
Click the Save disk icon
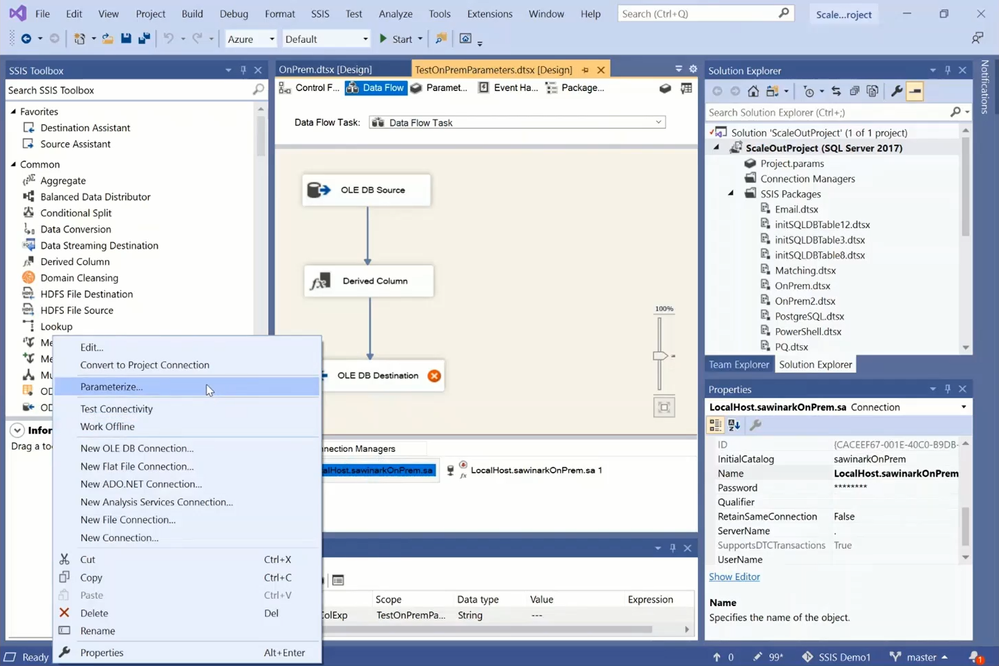(x=126, y=39)
